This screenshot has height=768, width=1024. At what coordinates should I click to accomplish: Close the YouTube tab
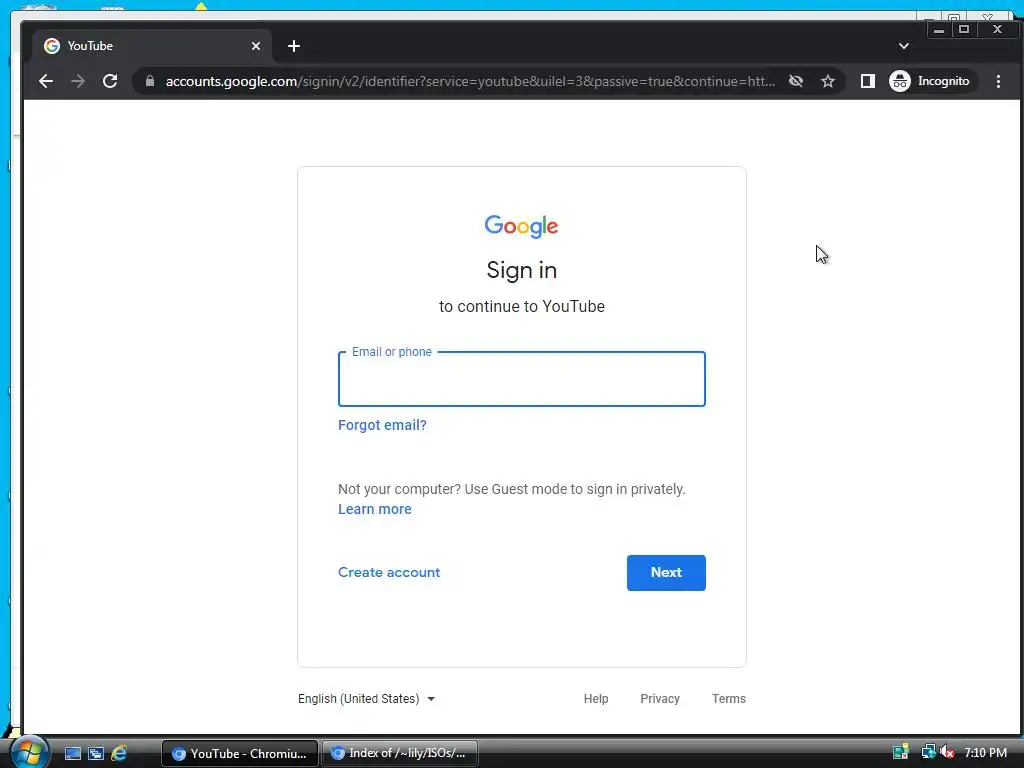(256, 46)
